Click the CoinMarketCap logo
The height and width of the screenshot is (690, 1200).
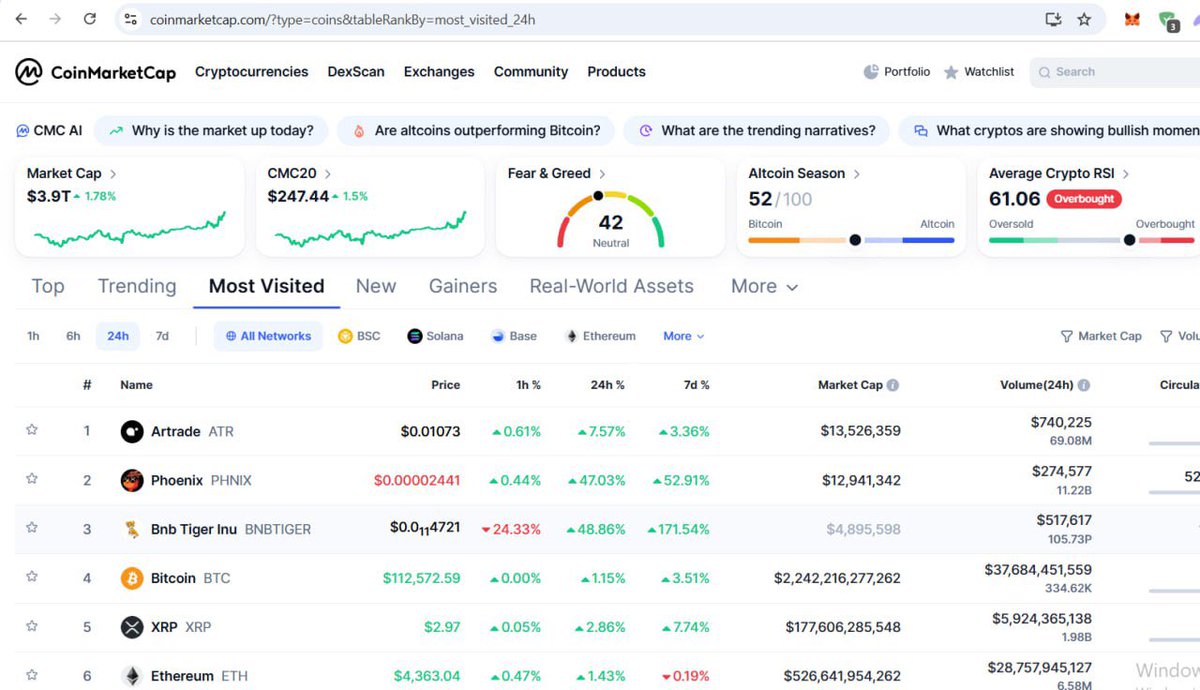tap(95, 72)
